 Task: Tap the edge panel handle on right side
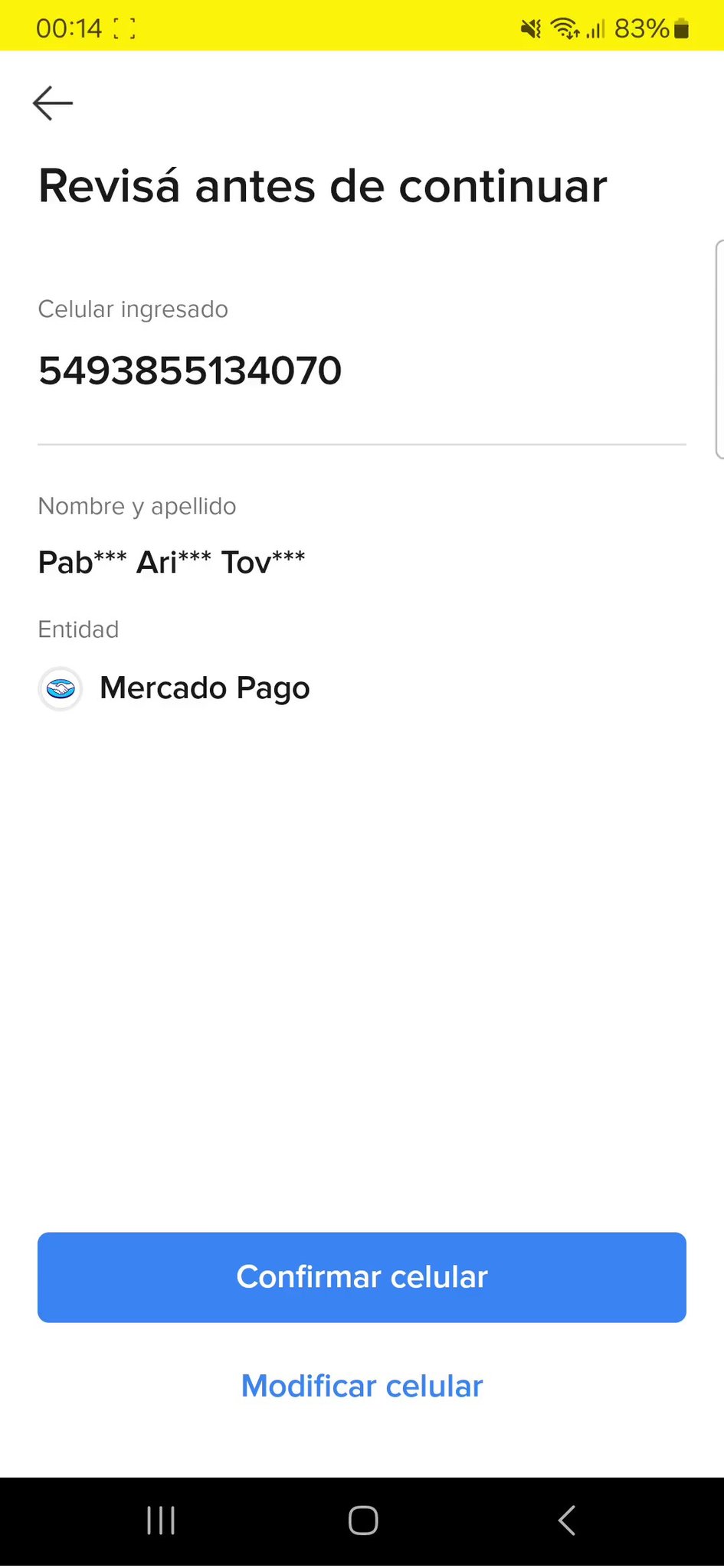[719, 349]
